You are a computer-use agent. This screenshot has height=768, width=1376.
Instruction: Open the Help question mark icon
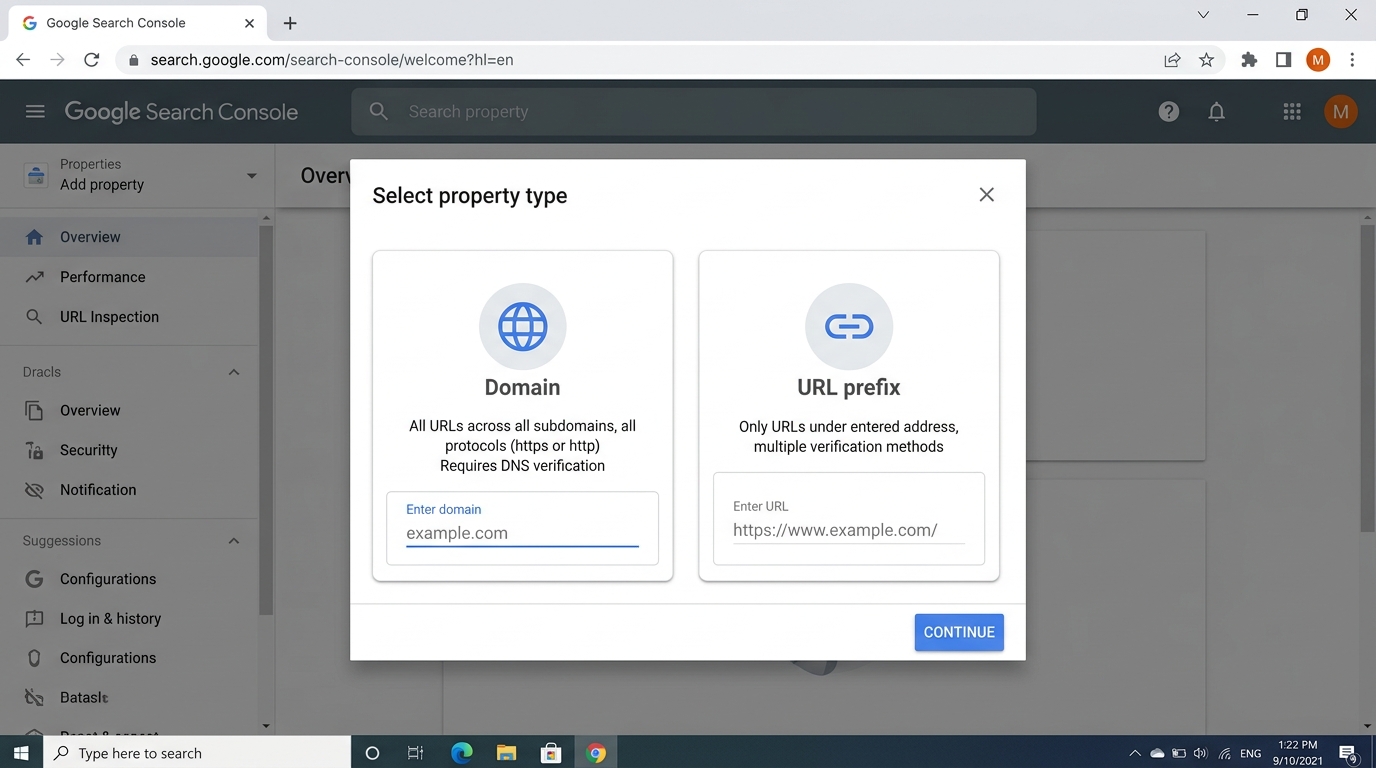1169,112
